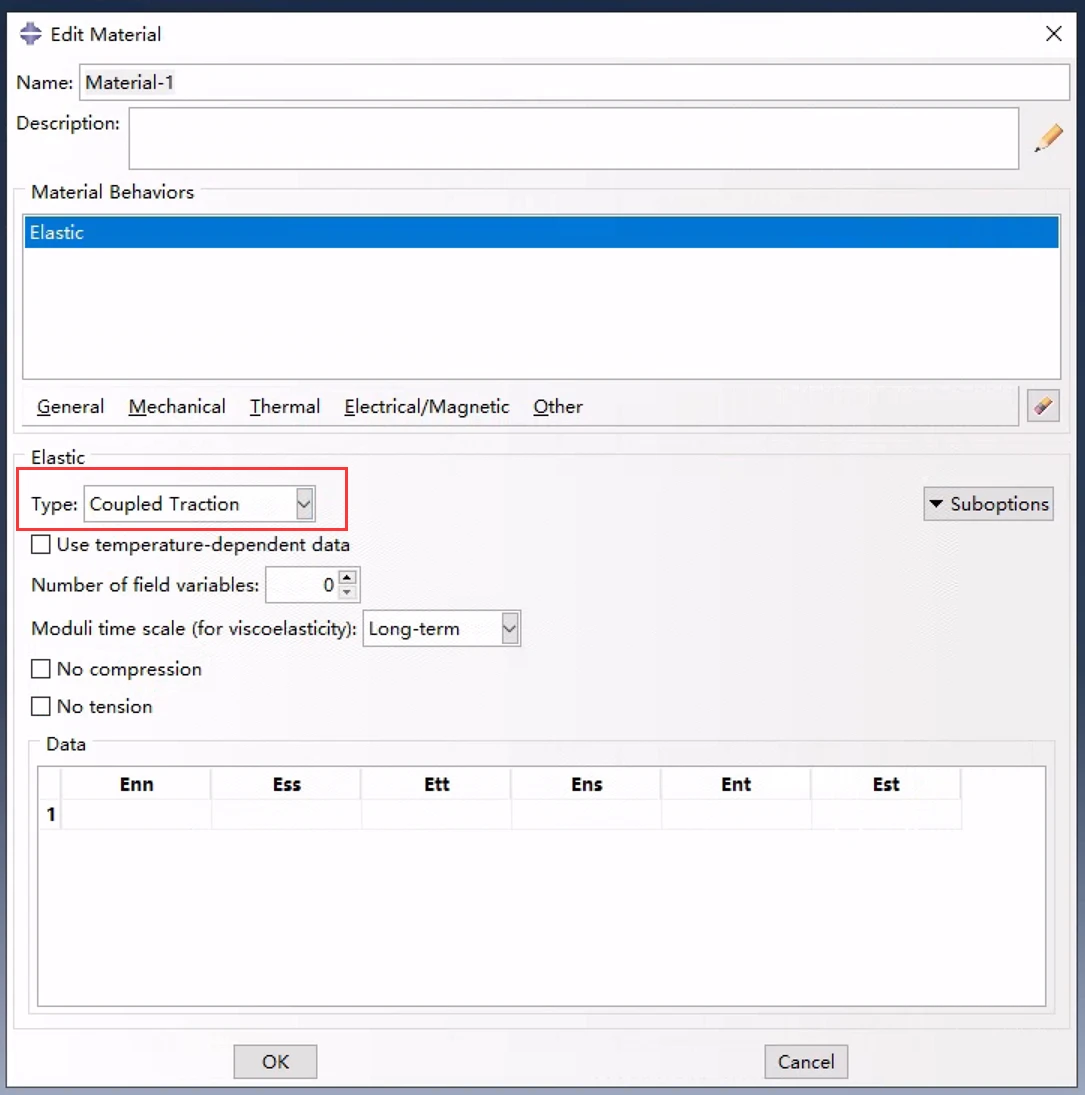Select row 1 header in Data table
The width and height of the screenshot is (1085, 1095).
click(50, 814)
